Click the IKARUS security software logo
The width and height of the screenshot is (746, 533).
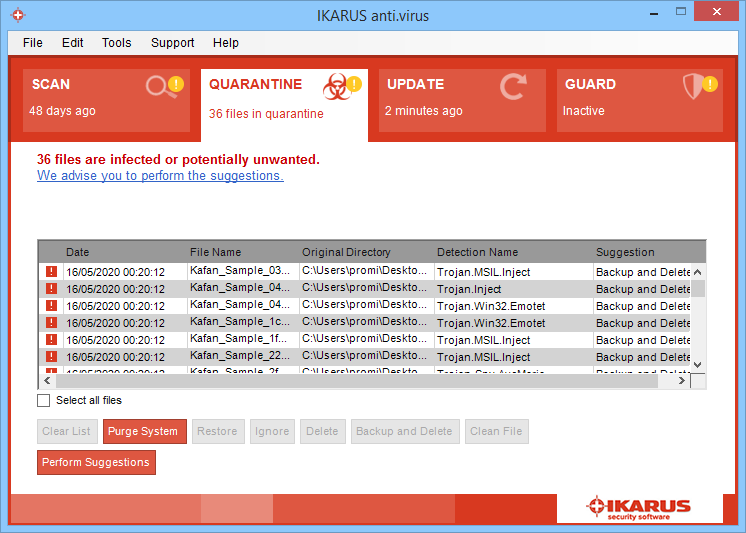(x=638, y=508)
